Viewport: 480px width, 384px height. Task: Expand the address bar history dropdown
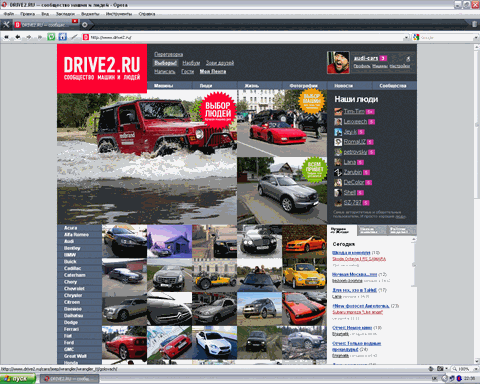point(406,37)
